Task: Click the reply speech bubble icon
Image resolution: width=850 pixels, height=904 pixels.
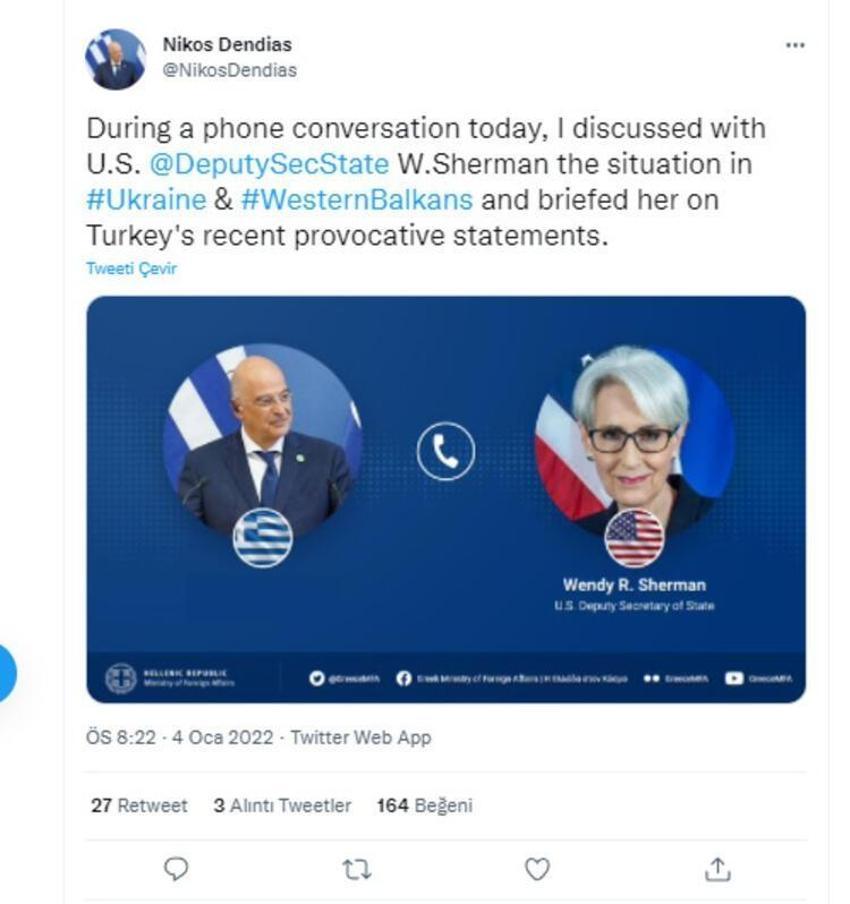Action: (176, 869)
